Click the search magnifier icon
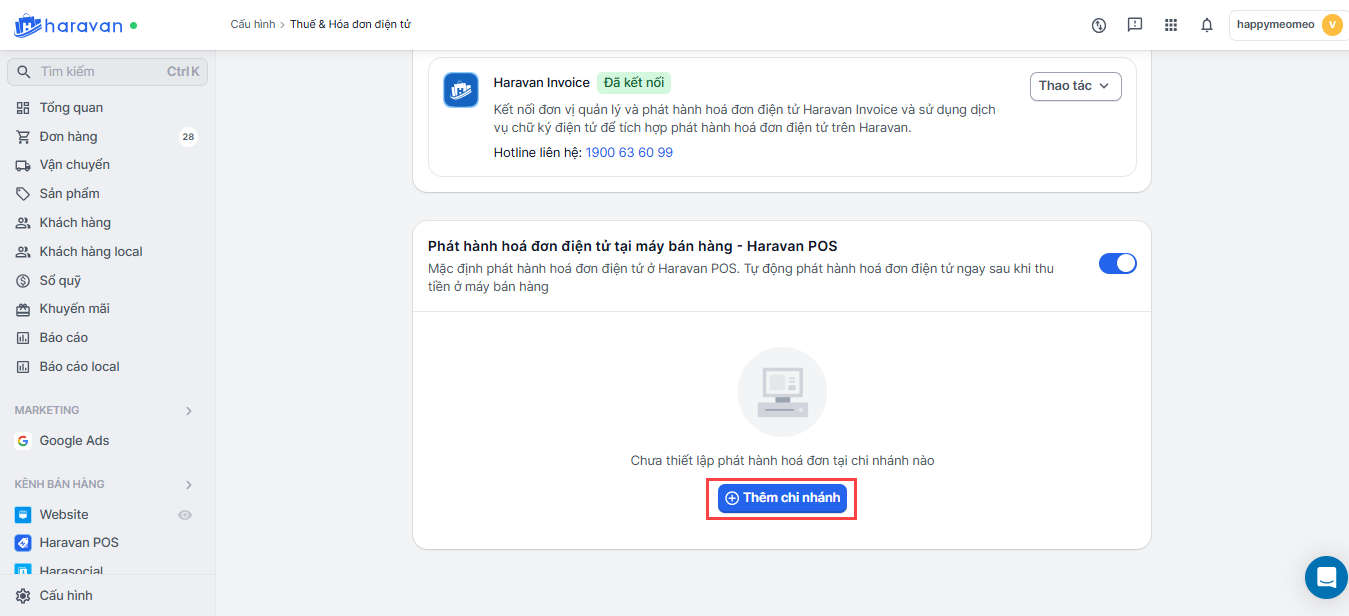The height and width of the screenshot is (616, 1349). pyautogui.click(x=24, y=72)
